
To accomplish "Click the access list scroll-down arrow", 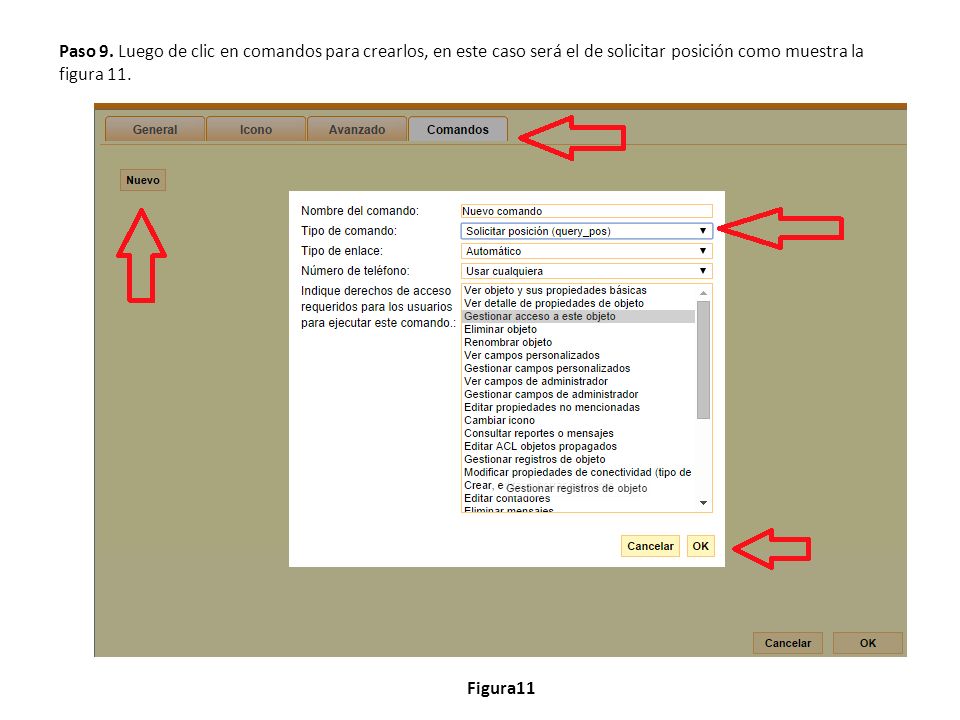I will [x=703, y=503].
